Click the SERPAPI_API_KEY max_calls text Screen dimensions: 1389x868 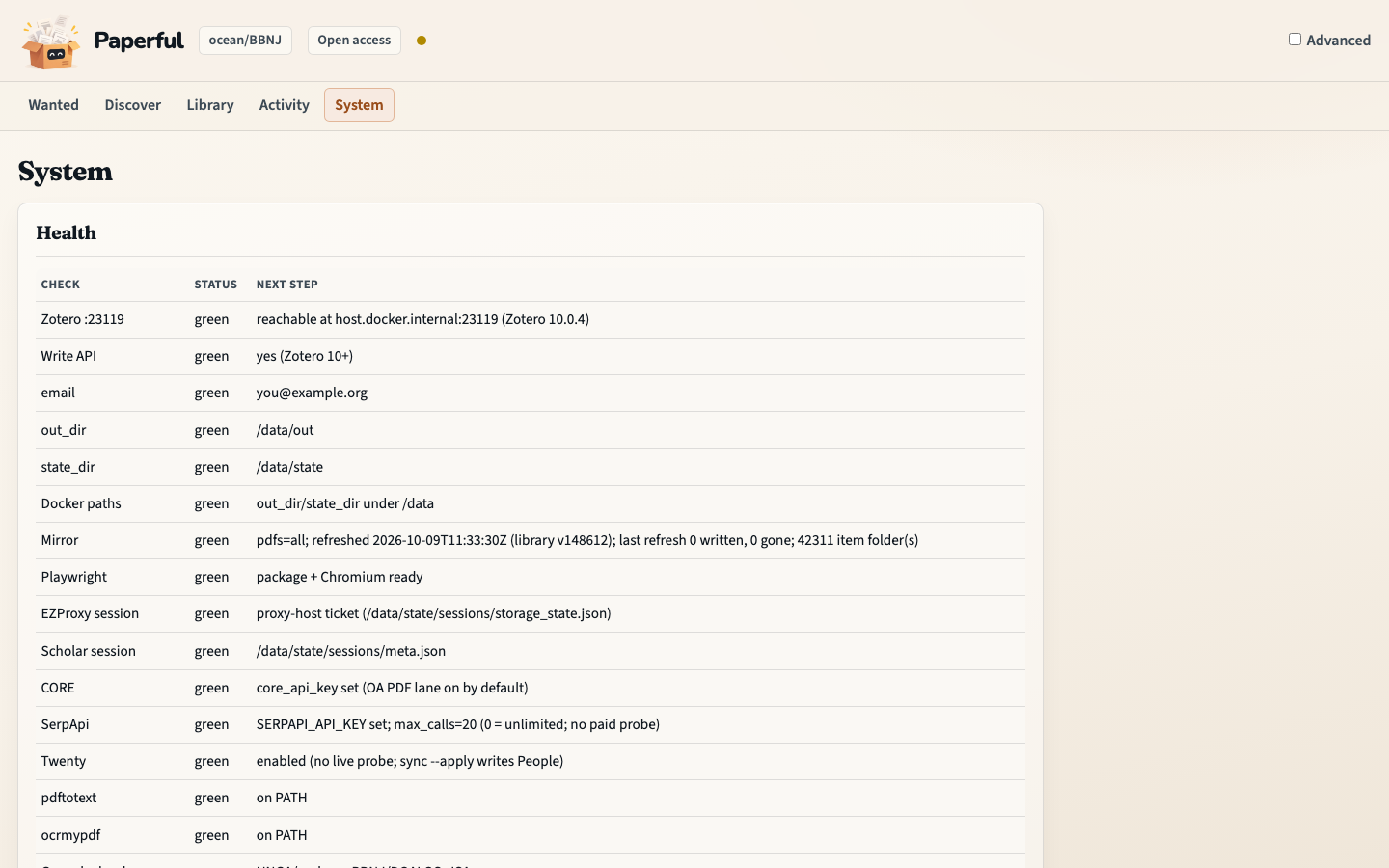[458, 724]
